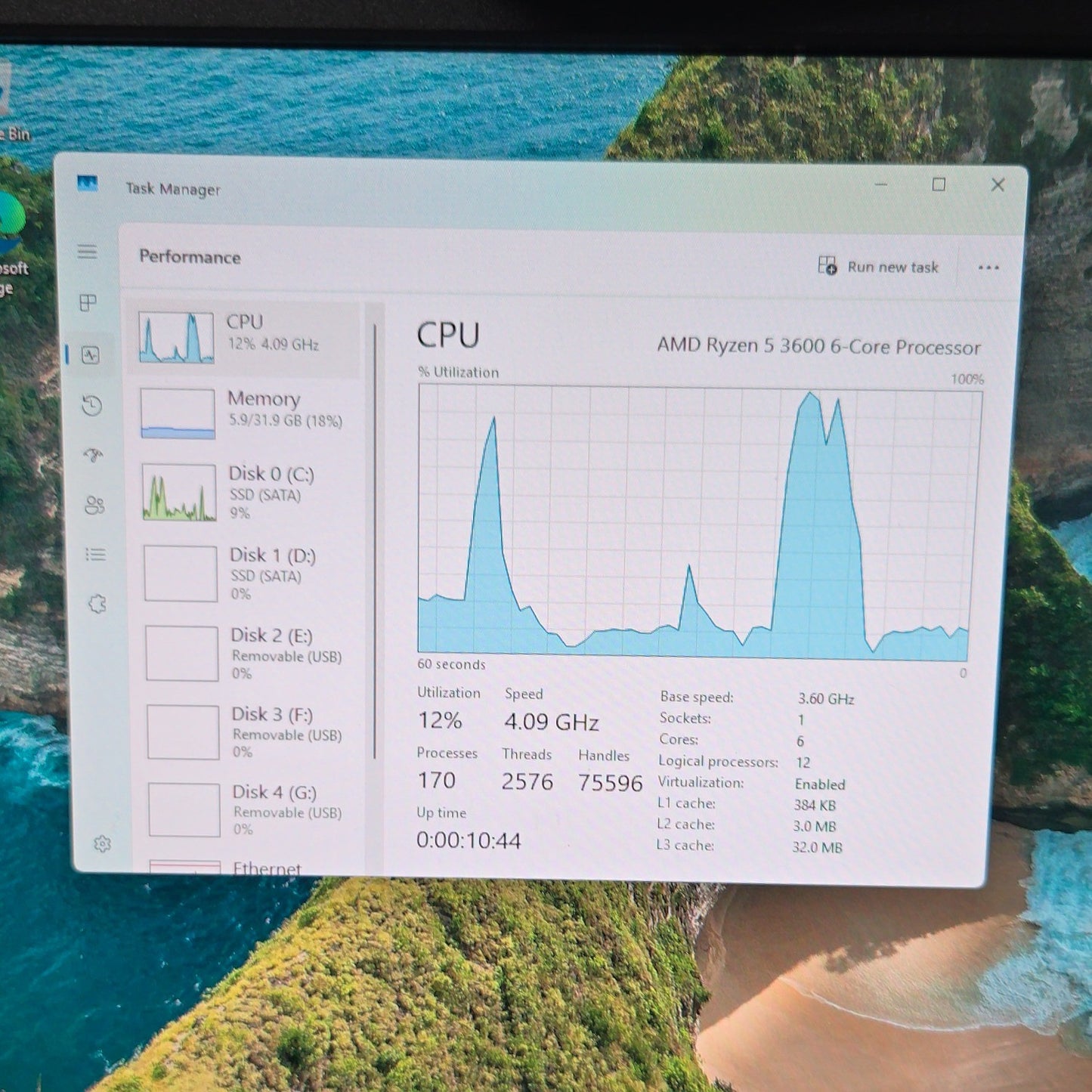Viewport: 1092px width, 1092px height.
Task: Click Run new task button
Action: coord(878,266)
